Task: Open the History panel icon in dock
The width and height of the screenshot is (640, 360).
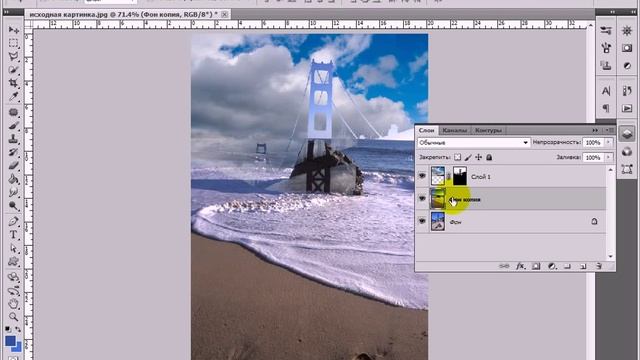Action: [627, 91]
